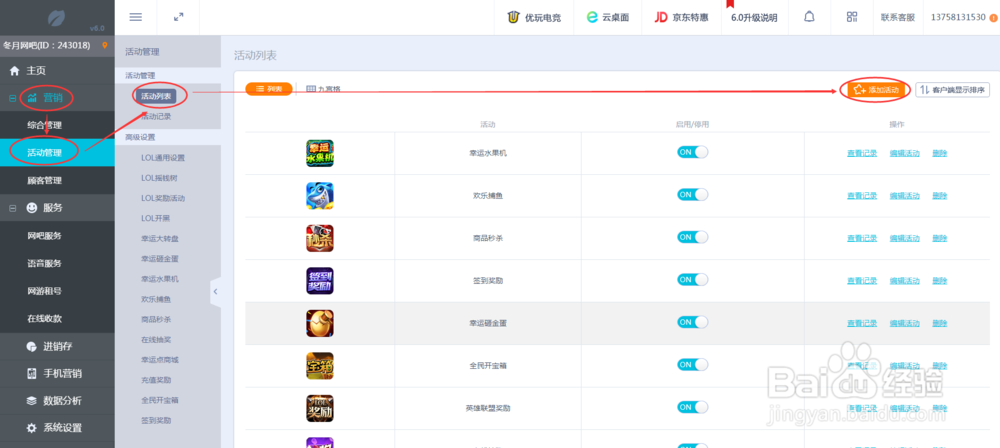Click the notification bell icon
Viewport: 1000px width, 448px height.
coord(809,17)
